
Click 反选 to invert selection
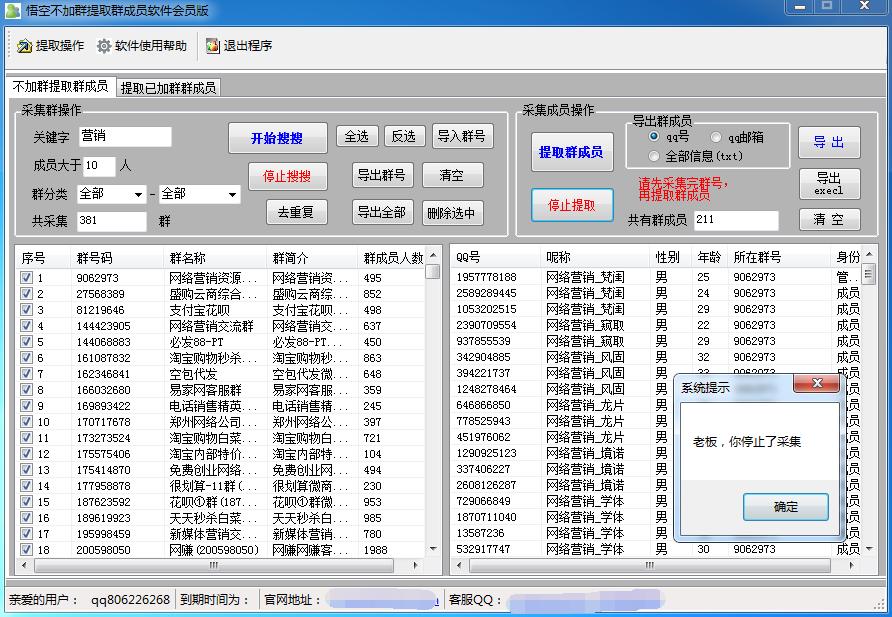pyautogui.click(x=405, y=137)
